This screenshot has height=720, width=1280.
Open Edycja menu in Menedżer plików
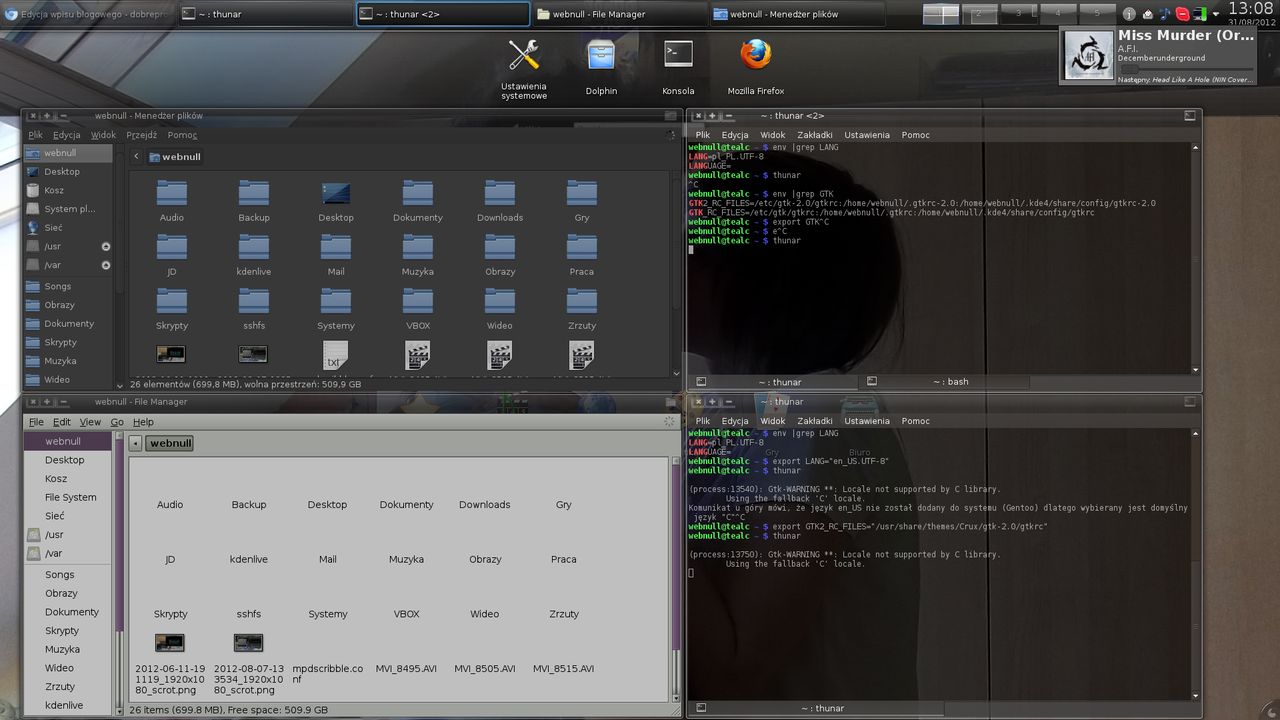67,135
